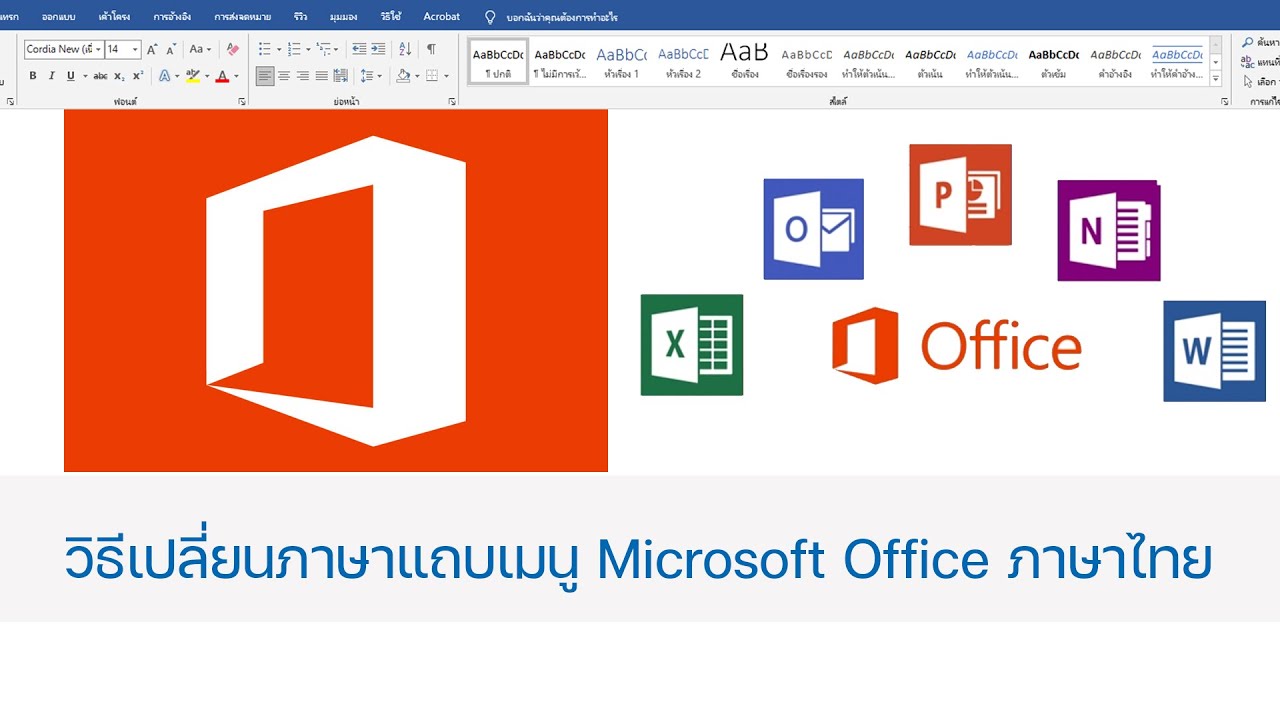
Task: Click Thai distributed alignment icon
Action: (x=341, y=76)
